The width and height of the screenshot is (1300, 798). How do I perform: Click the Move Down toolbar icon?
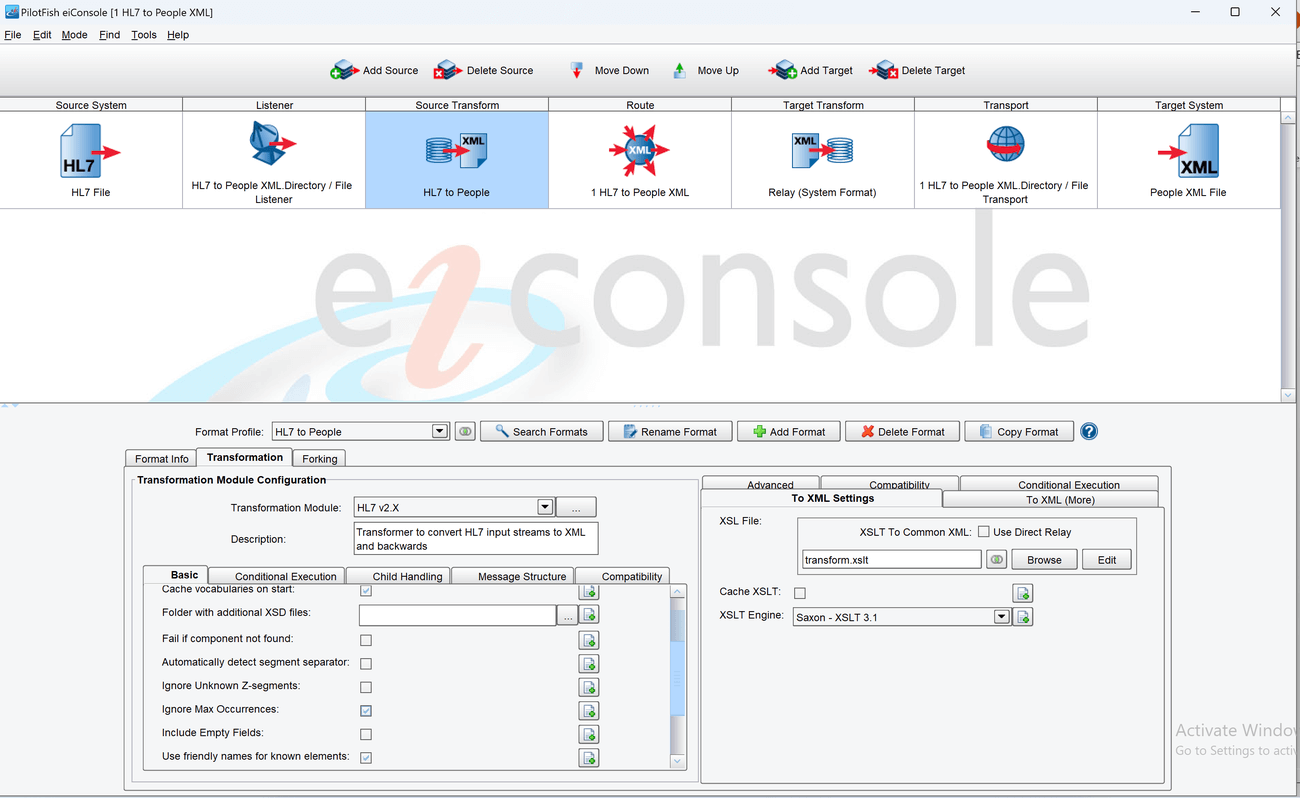[x=577, y=70]
